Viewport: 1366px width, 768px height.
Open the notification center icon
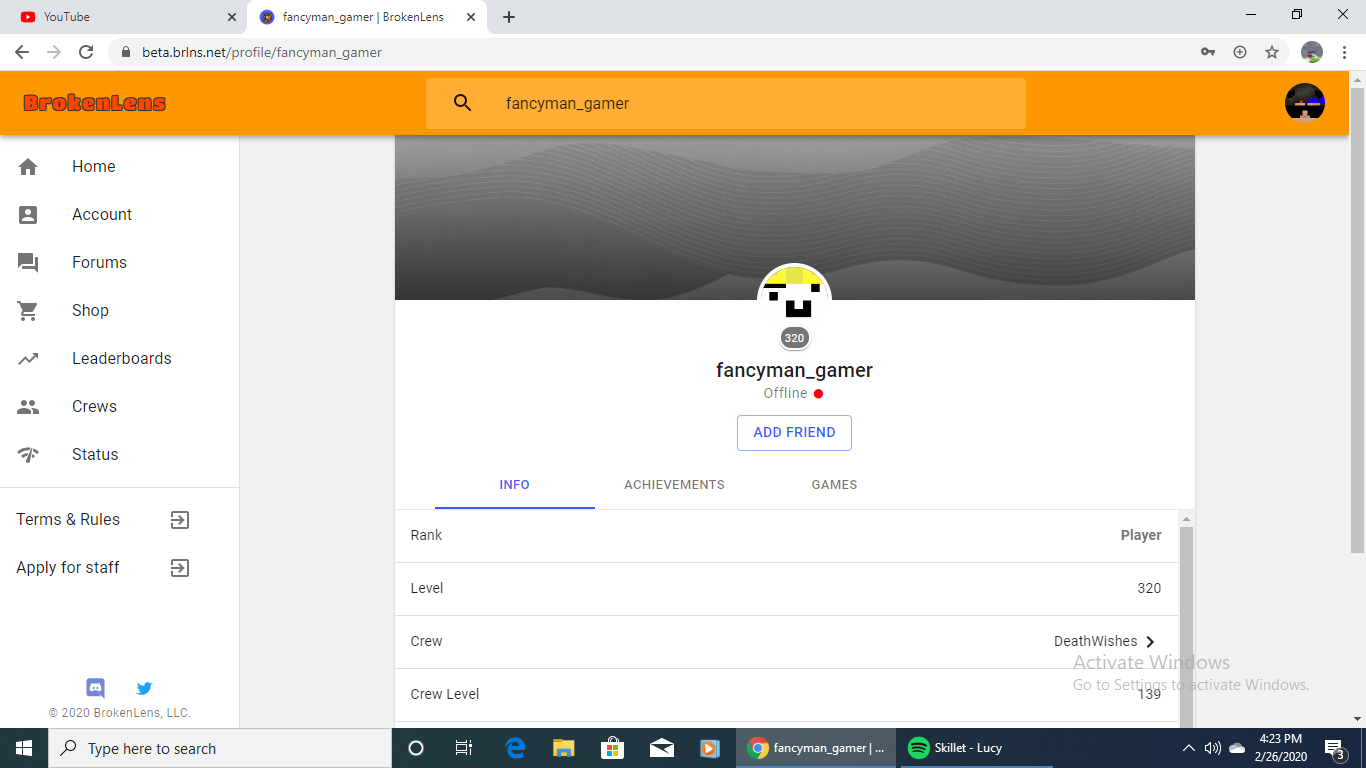1335,748
